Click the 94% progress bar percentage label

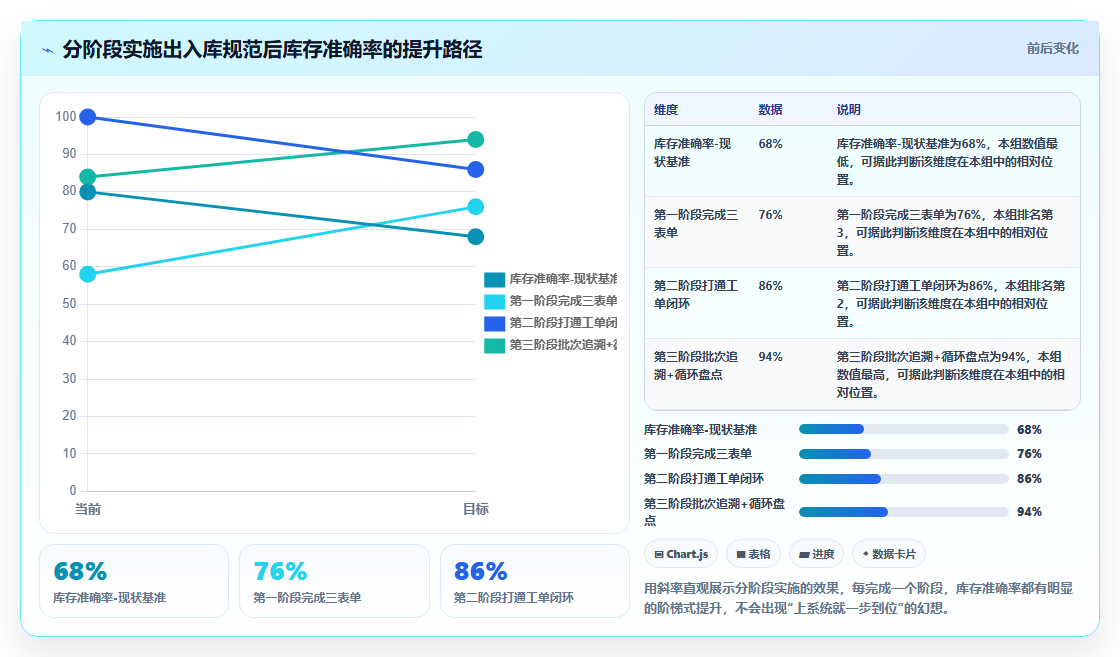click(1029, 512)
